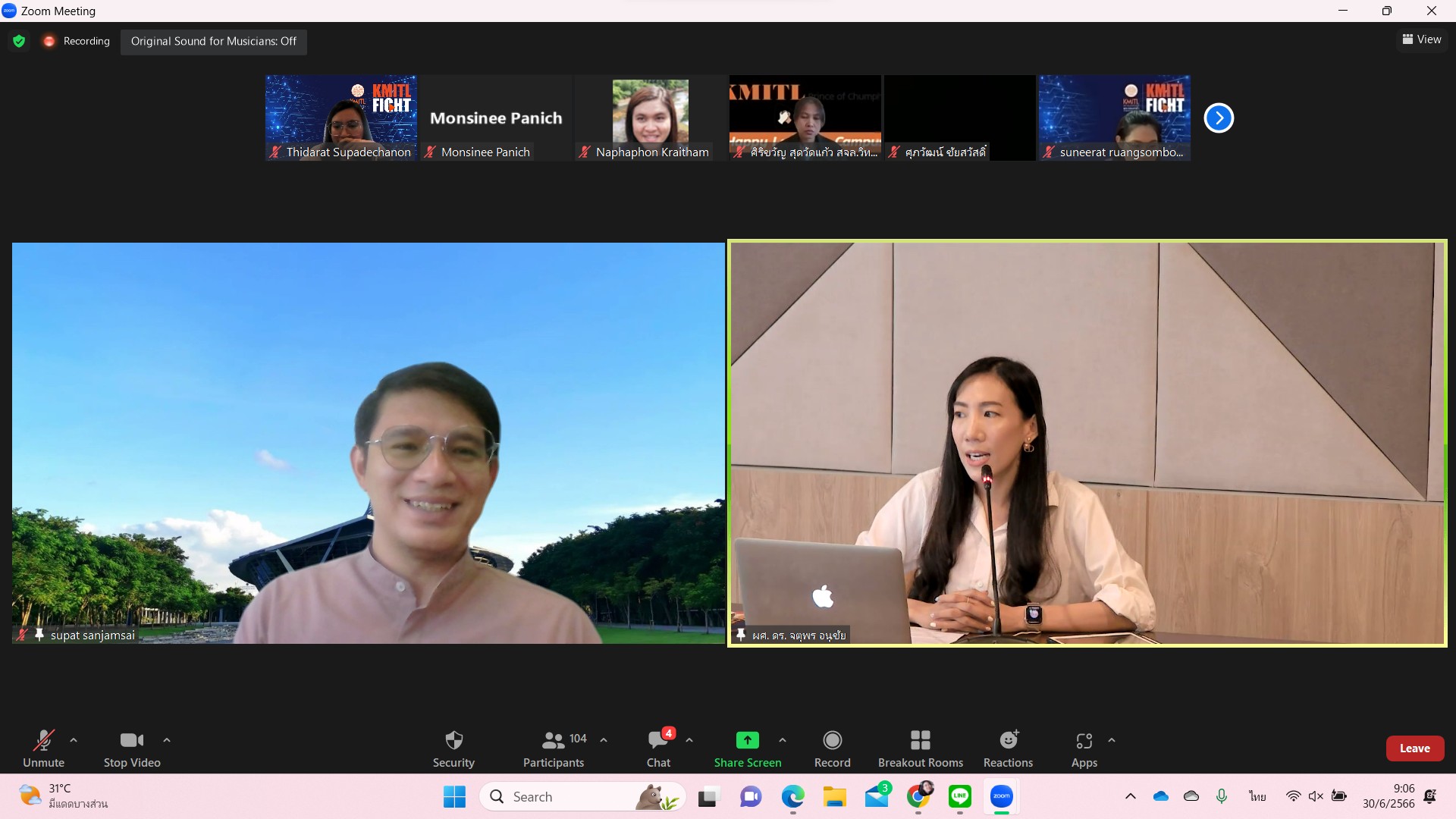Toggle Original Sound for Musicians
The image size is (1456, 819).
pos(213,41)
